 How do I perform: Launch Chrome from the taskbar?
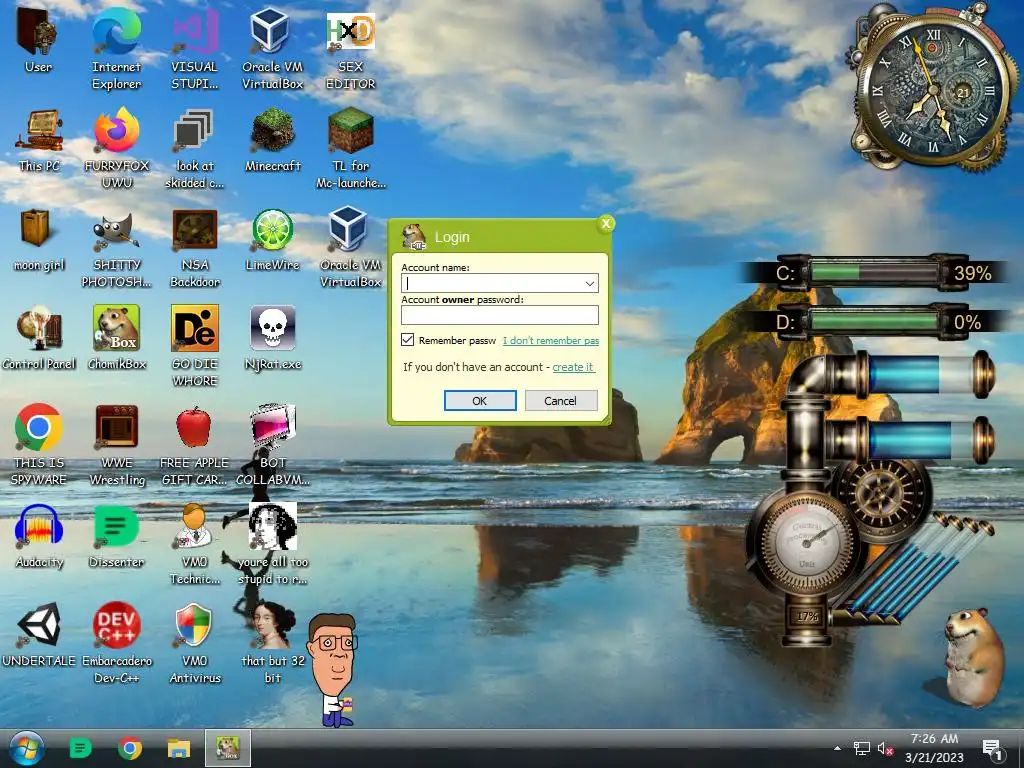(130, 748)
